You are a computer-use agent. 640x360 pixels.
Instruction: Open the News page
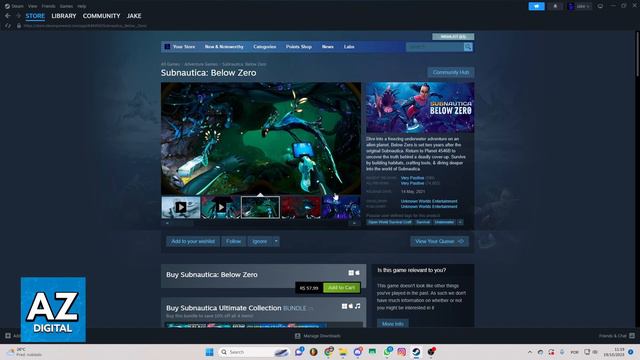(x=327, y=47)
